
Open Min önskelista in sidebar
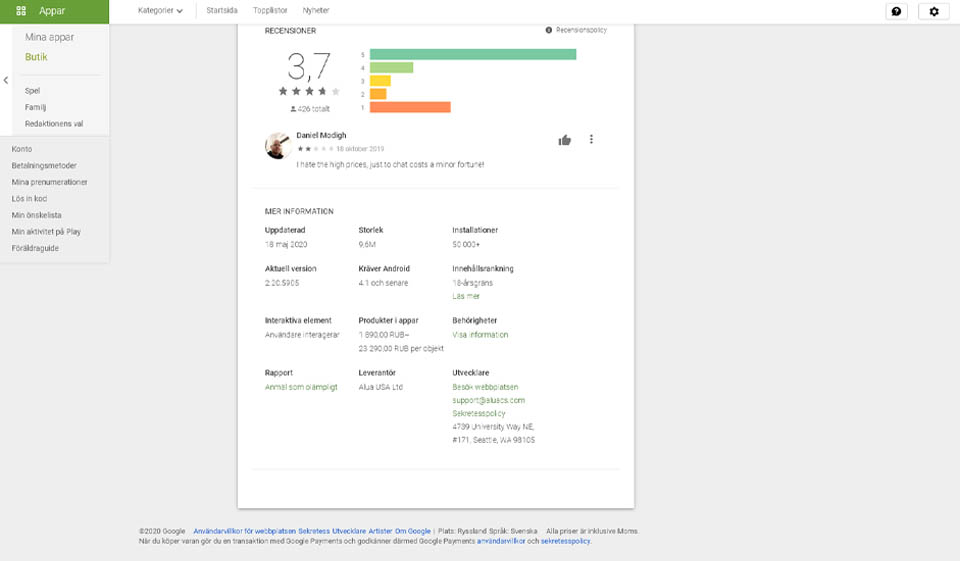pyautogui.click(x=36, y=215)
